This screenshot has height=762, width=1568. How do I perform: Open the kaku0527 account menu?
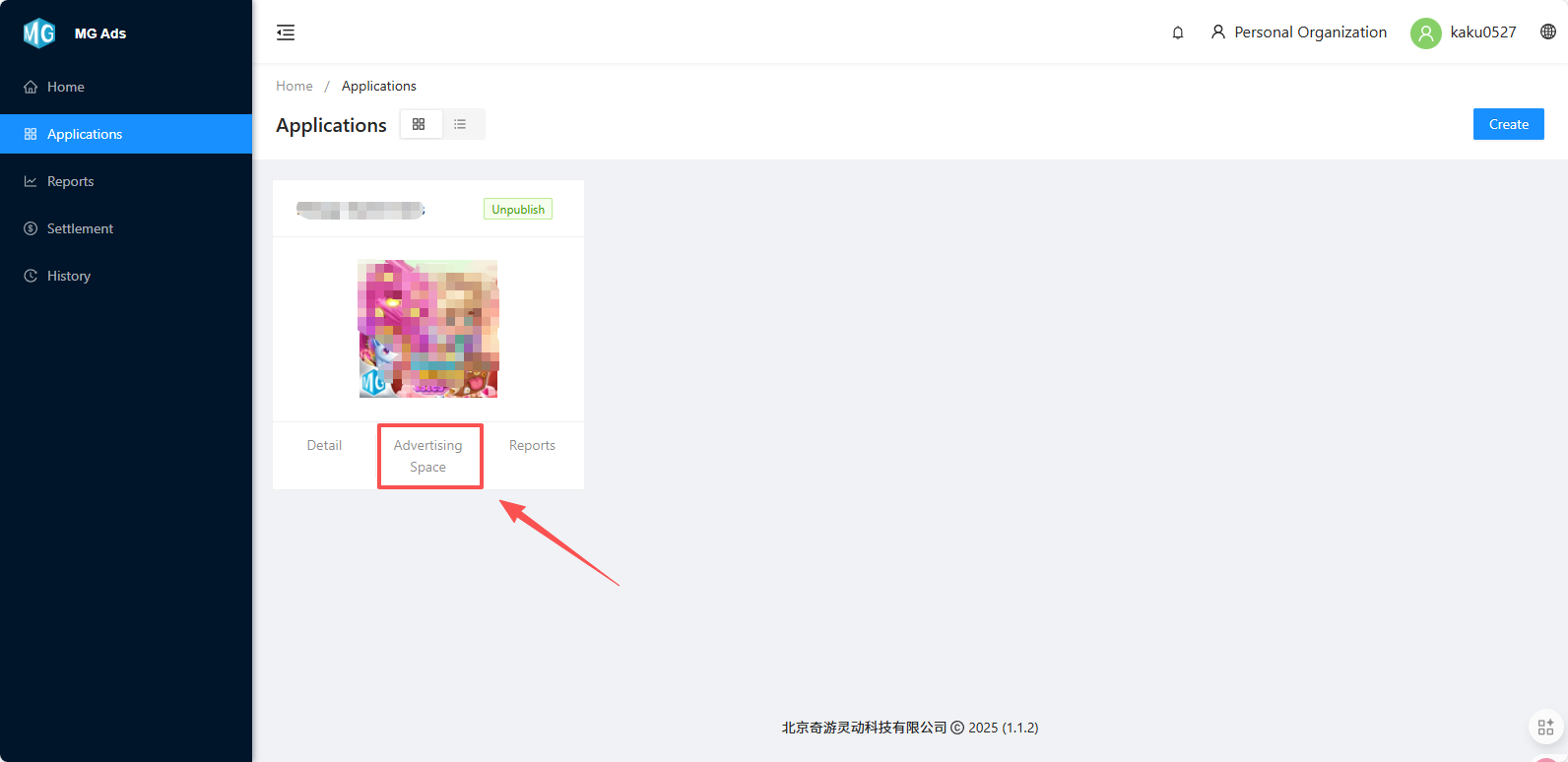[1482, 32]
